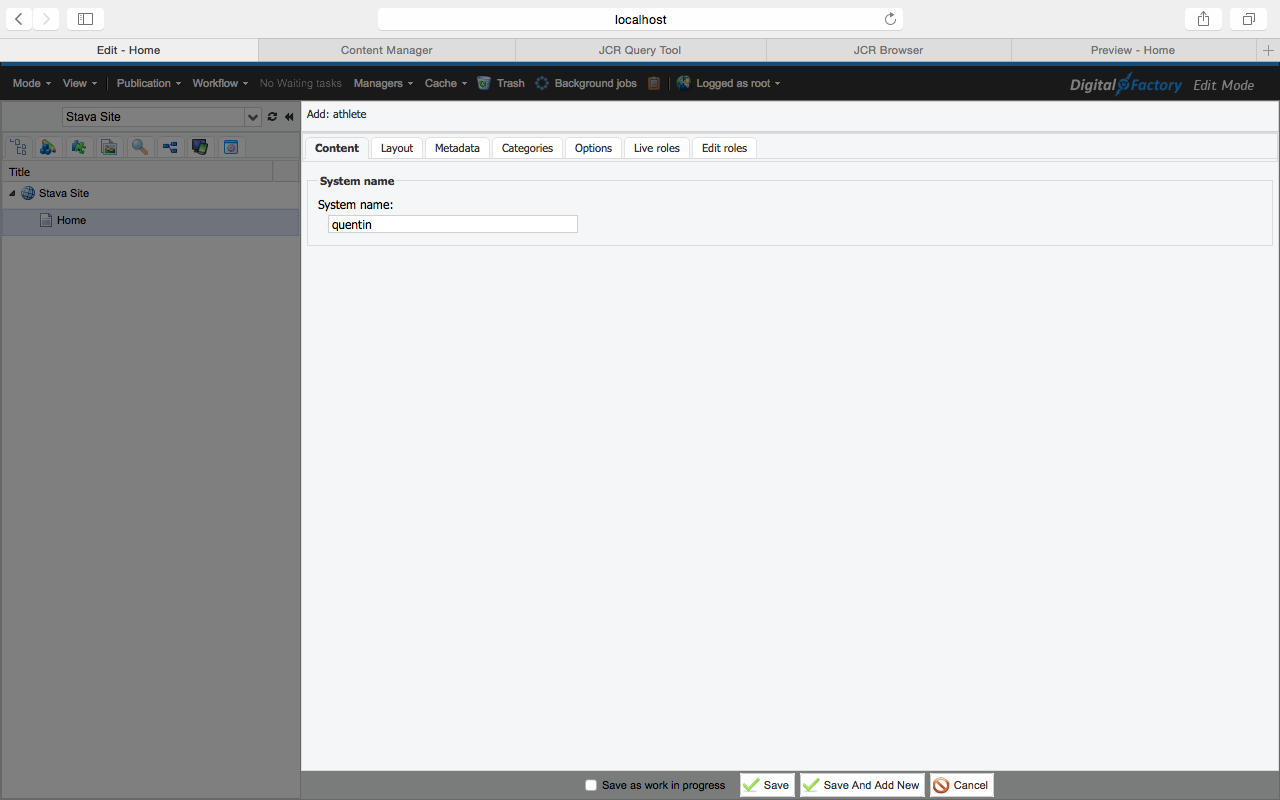Open the images files panel tab

click(x=109, y=147)
